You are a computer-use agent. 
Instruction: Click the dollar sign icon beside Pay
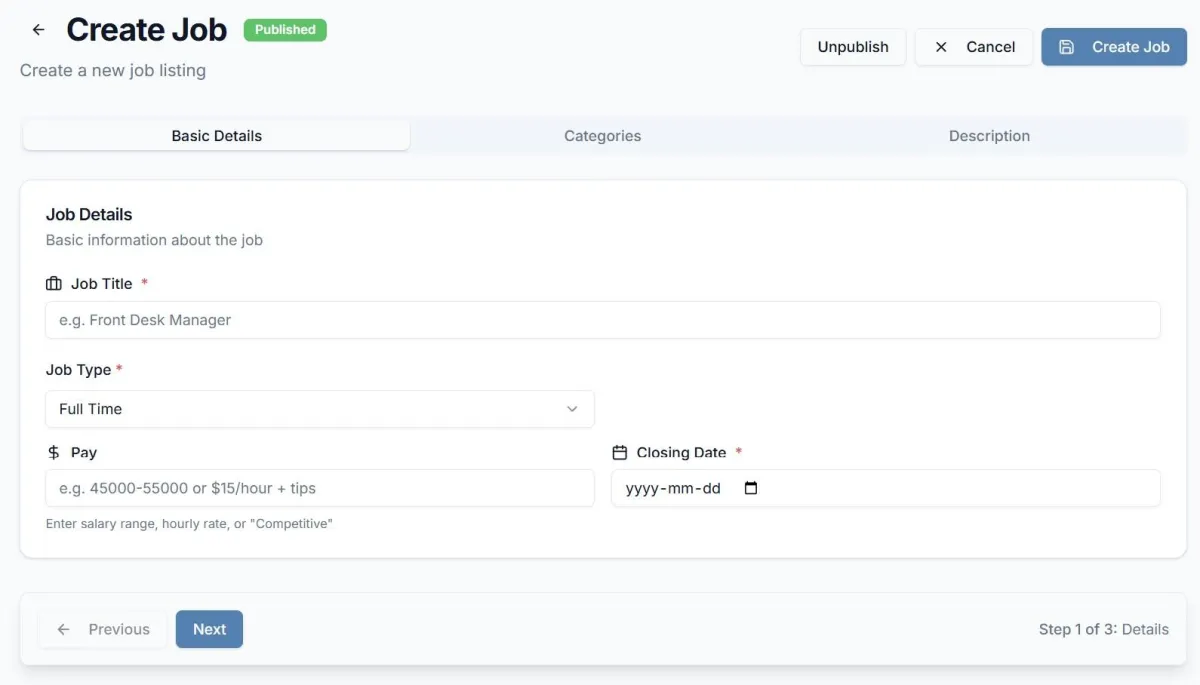pyautogui.click(x=54, y=452)
